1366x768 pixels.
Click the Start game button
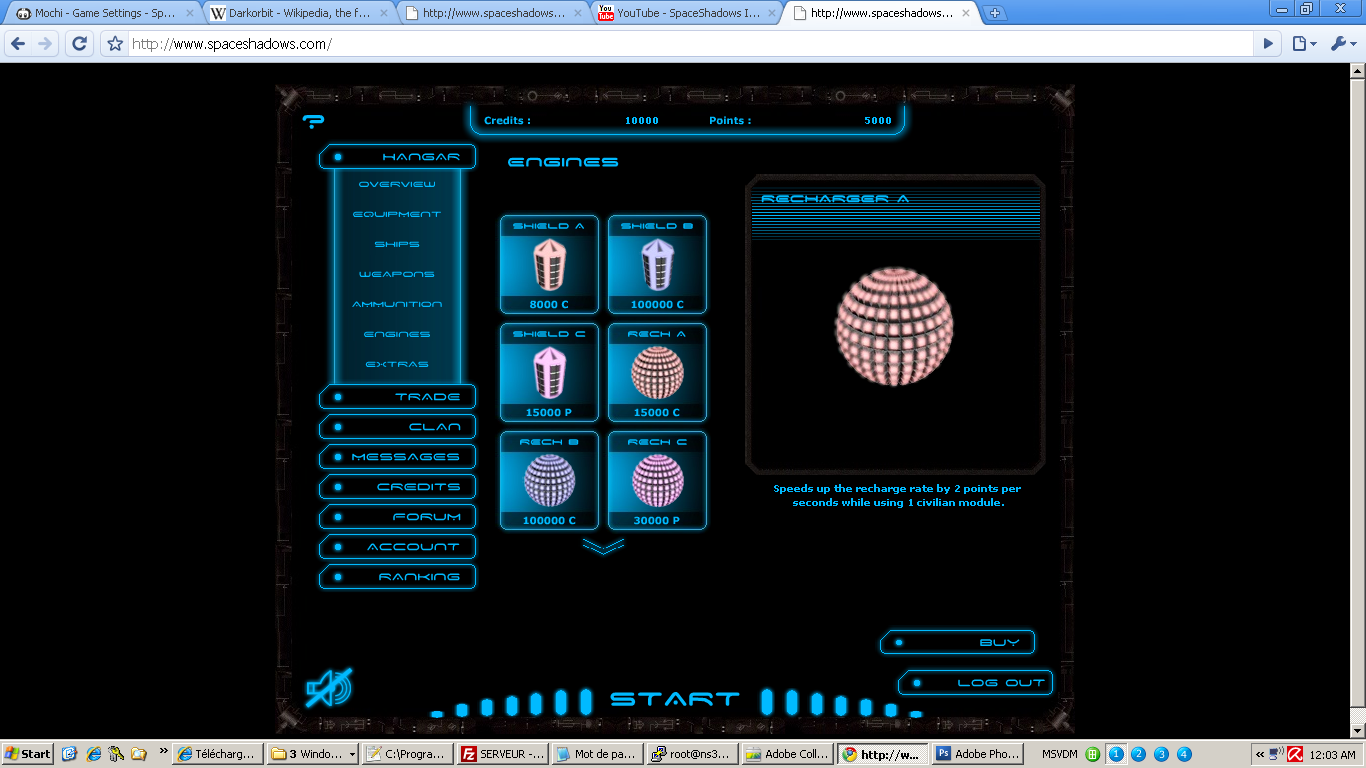[x=675, y=699]
